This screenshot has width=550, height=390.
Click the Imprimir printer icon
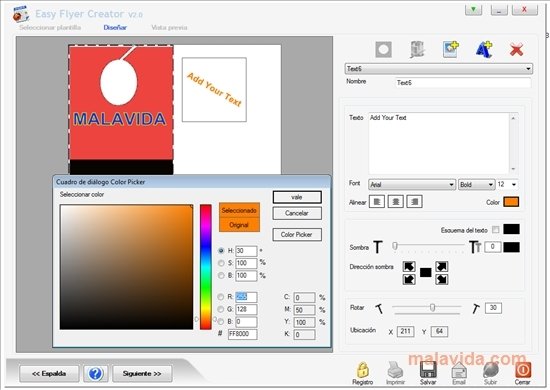tap(395, 370)
